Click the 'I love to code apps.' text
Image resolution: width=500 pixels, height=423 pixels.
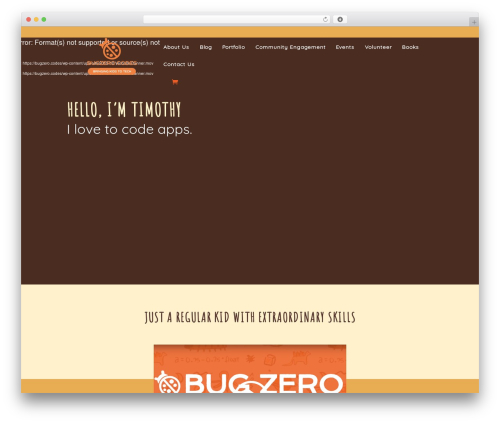(129, 130)
